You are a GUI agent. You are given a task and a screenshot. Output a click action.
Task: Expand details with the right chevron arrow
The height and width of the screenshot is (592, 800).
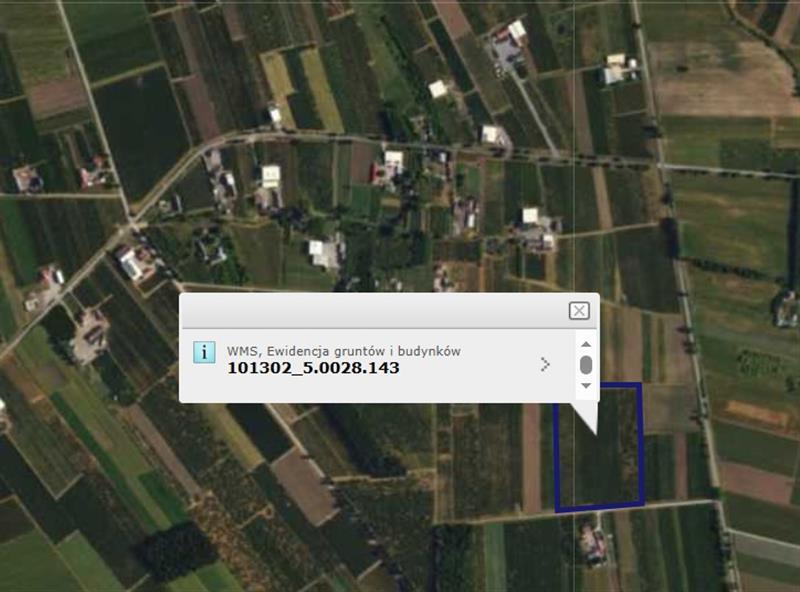tap(545, 364)
